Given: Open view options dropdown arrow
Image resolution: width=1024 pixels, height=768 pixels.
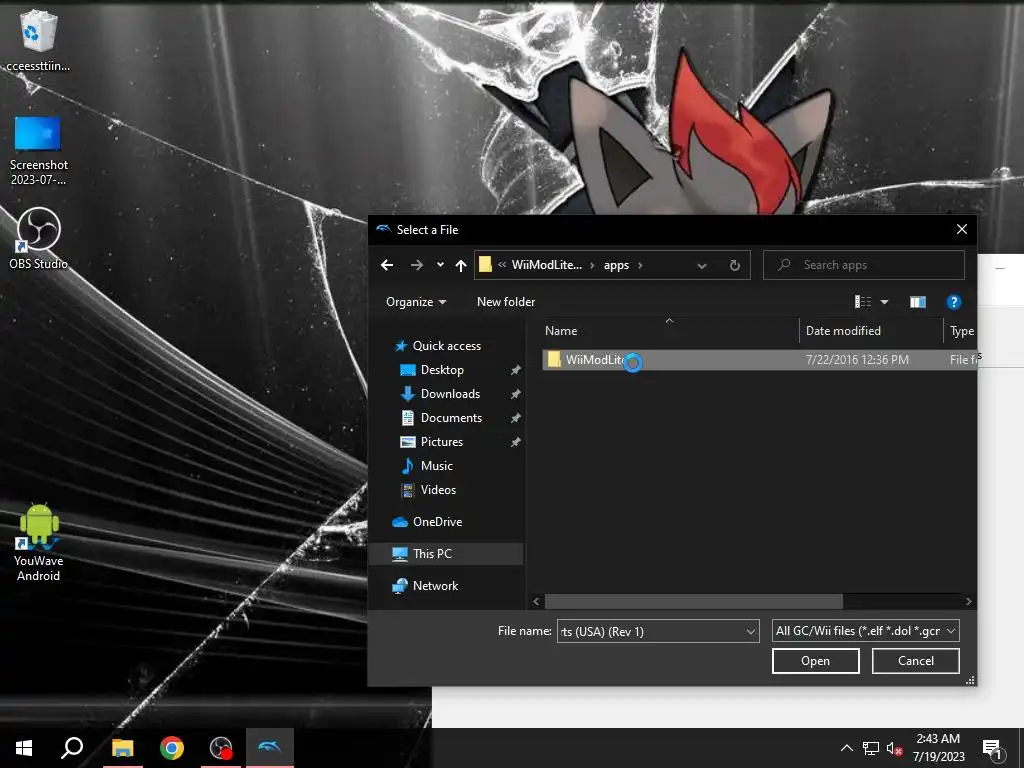Looking at the screenshot, I should (x=884, y=302).
